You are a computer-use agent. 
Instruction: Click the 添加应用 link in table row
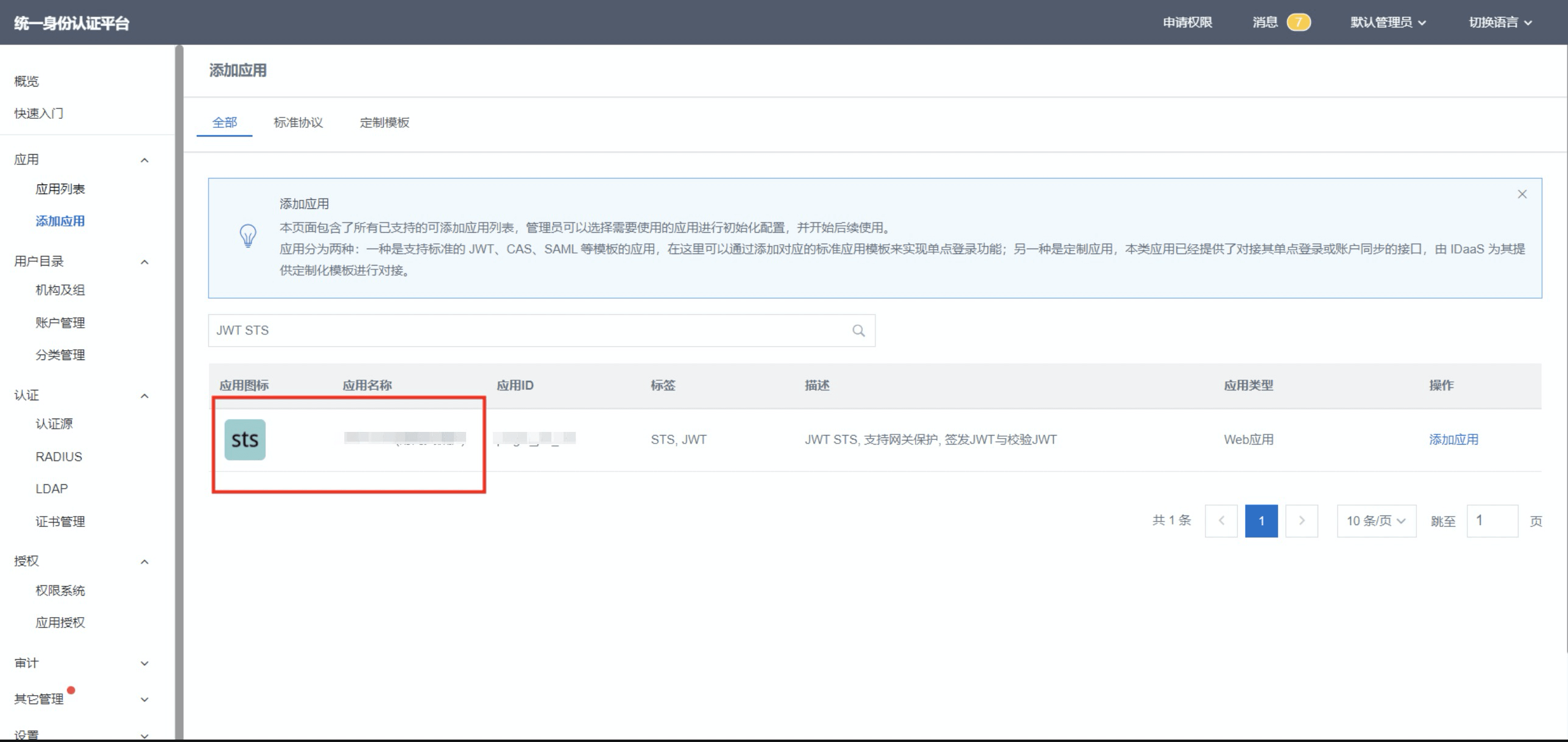pyautogui.click(x=1453, y=439)
